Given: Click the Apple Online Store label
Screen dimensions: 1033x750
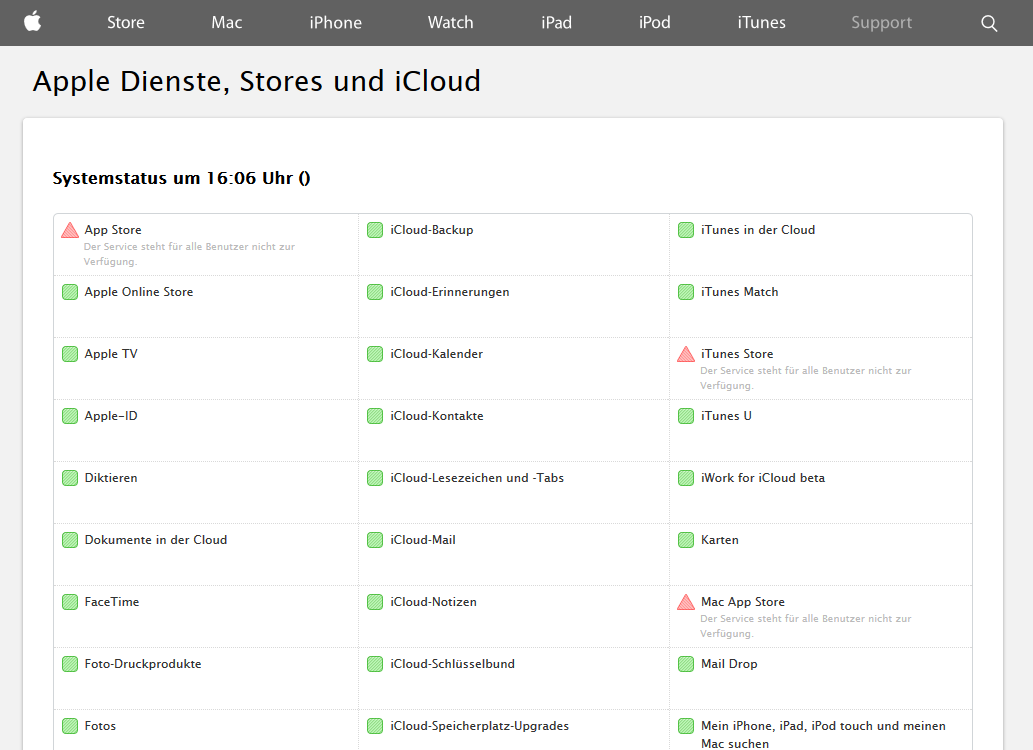Looking at the screenshot, I should (x=138, y=292).
